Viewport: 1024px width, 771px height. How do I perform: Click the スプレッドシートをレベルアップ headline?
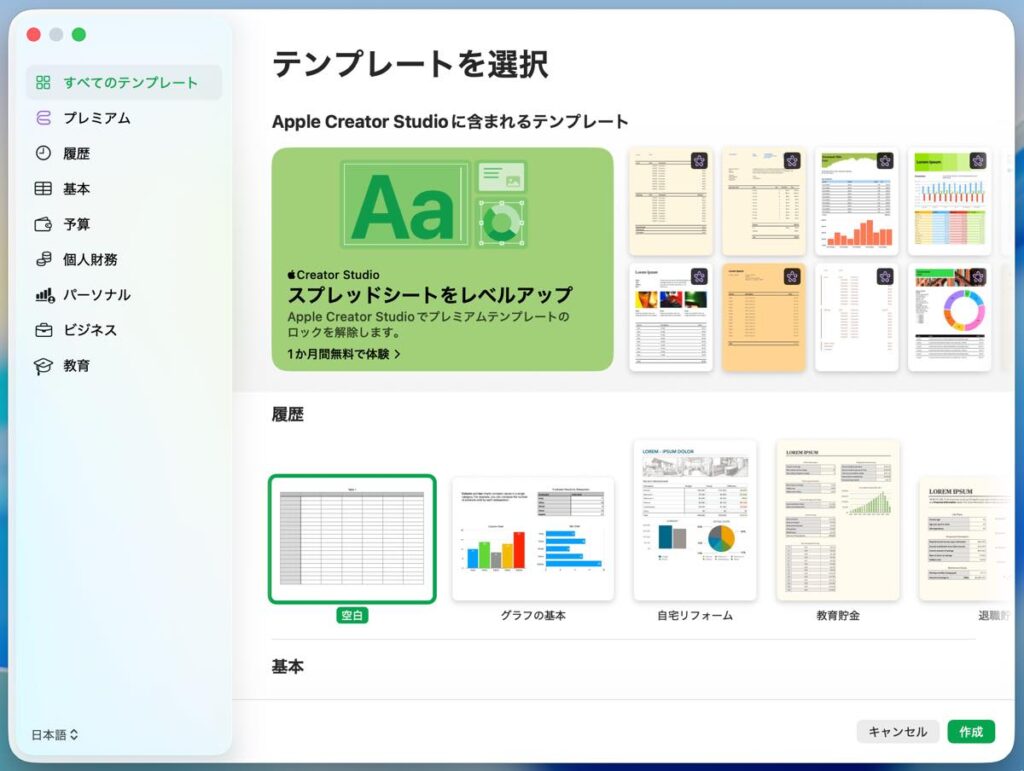(x=430, y=295)
